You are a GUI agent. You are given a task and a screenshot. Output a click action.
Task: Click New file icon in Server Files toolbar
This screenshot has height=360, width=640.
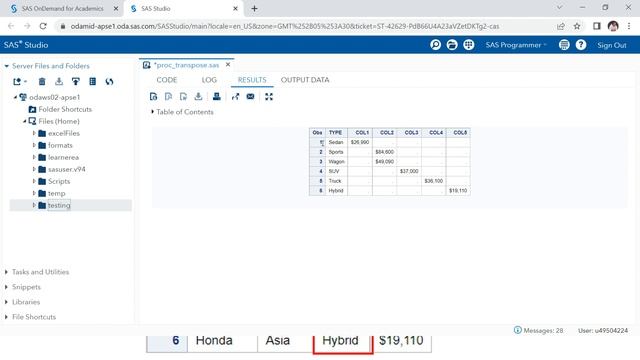point(19,82)
